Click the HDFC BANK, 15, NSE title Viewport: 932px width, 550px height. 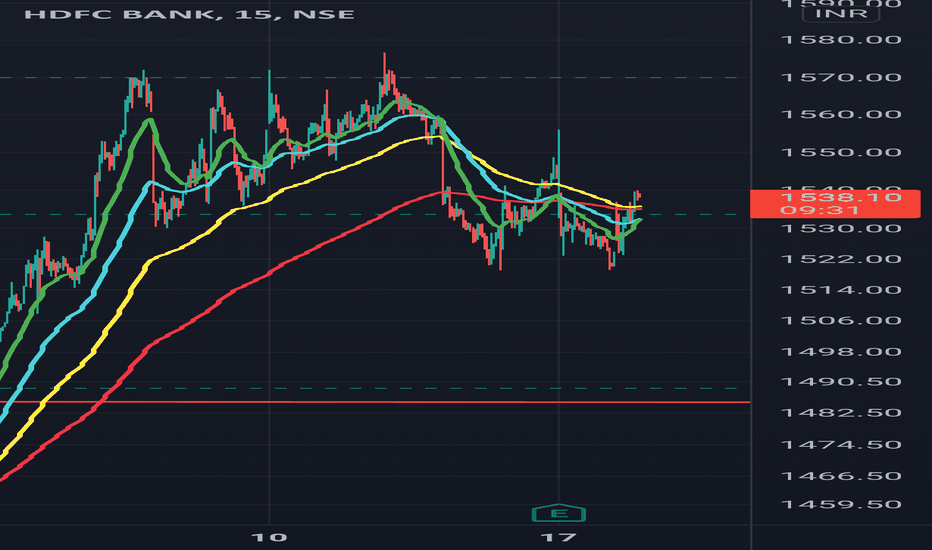pyautogui.click(x=189, y=14)
